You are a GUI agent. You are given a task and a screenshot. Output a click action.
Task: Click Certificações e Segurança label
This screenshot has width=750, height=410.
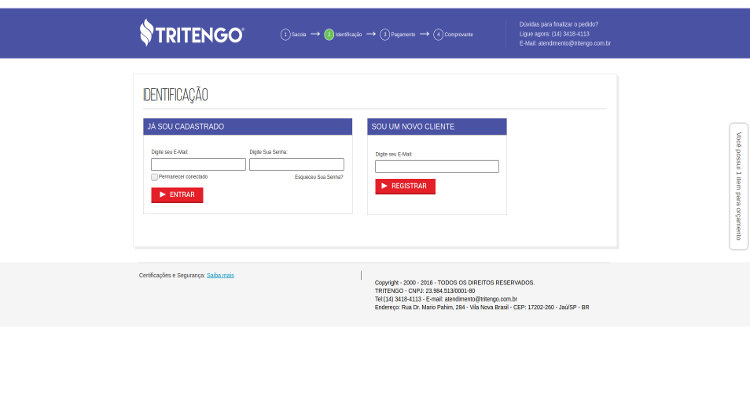pos(172,275)
